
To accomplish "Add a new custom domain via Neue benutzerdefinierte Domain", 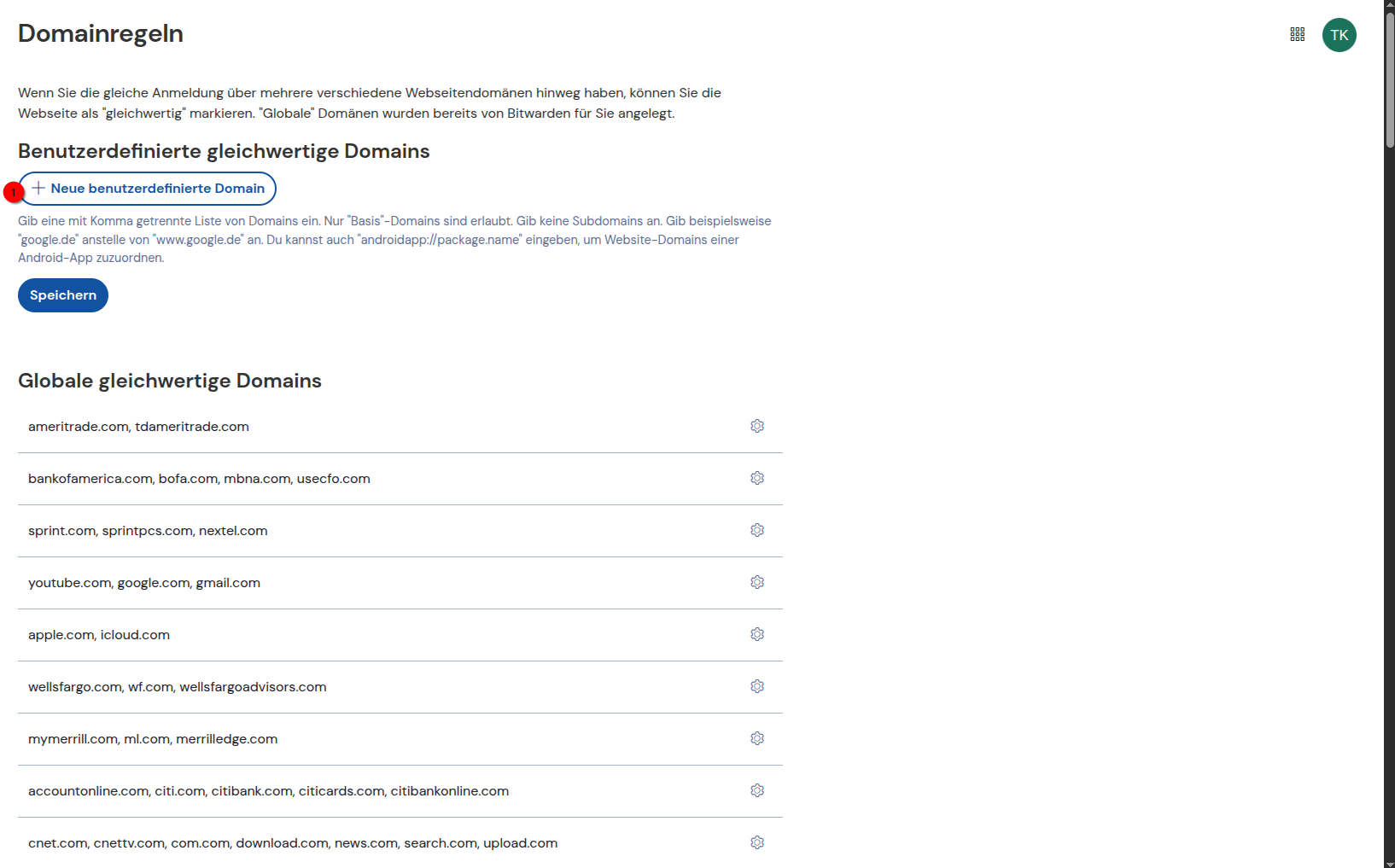I will coord(148,189).
